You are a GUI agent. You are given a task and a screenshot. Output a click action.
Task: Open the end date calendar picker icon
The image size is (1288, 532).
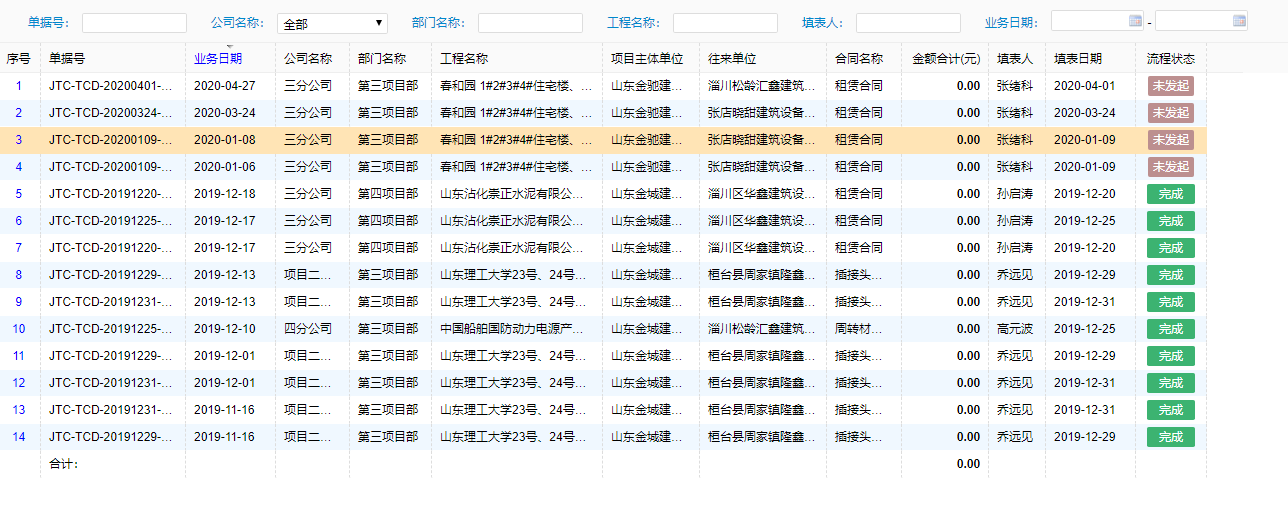pyautogui.click(x=1239, y=20)
